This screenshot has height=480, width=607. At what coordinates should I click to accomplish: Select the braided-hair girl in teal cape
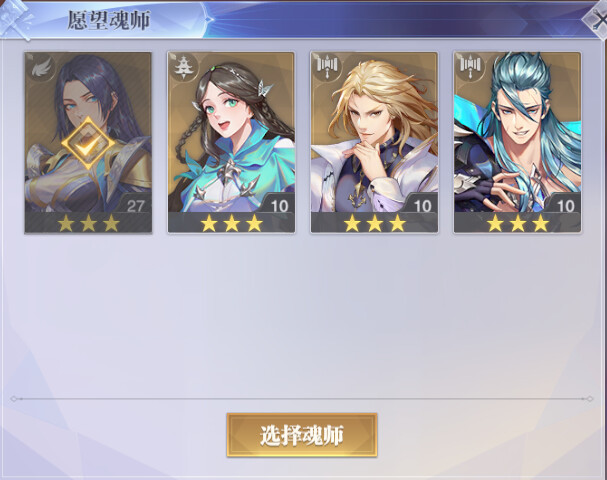pyautogui.click(x=231, y=142)
